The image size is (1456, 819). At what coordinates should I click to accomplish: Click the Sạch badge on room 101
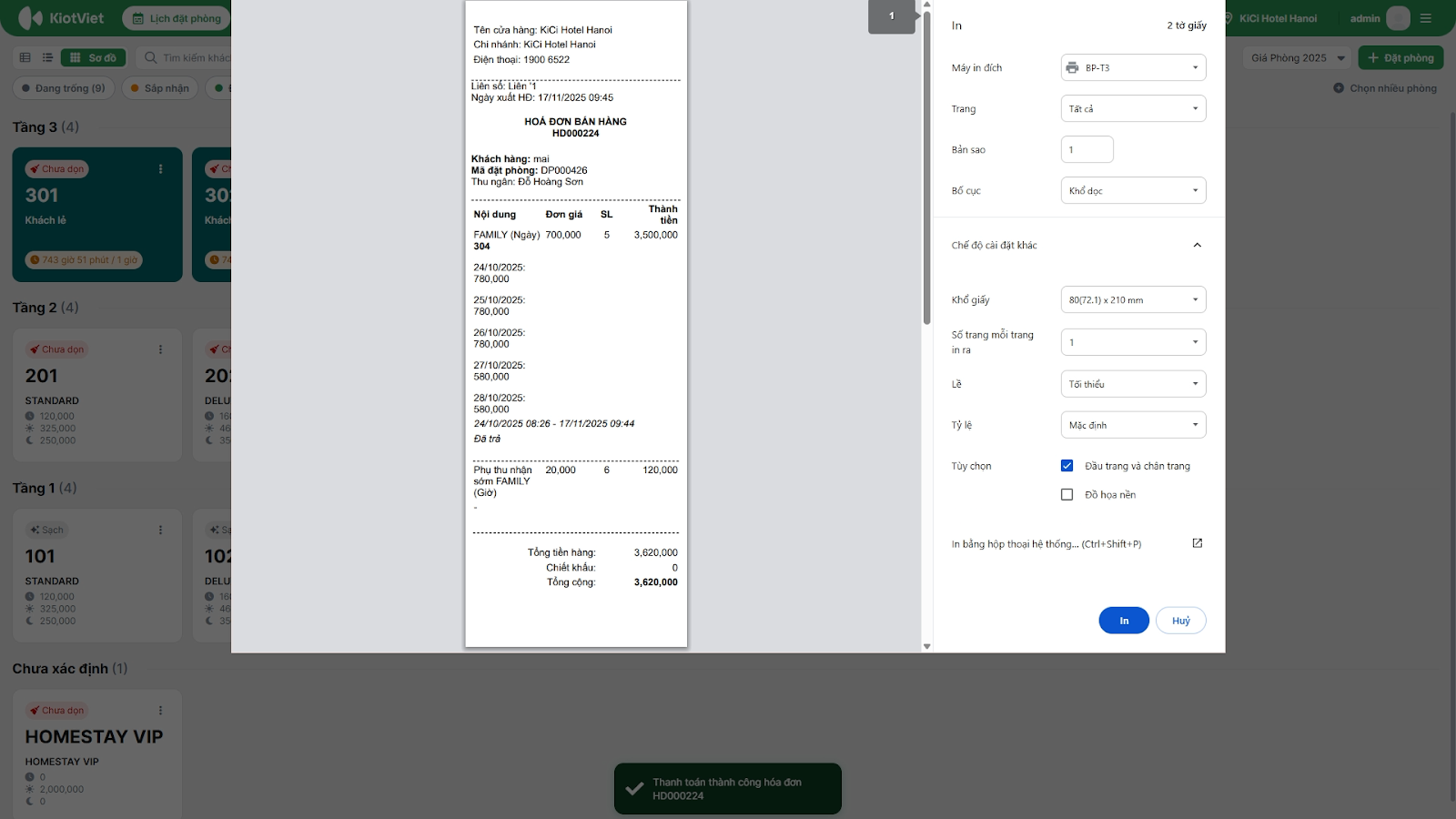(47, 530)
